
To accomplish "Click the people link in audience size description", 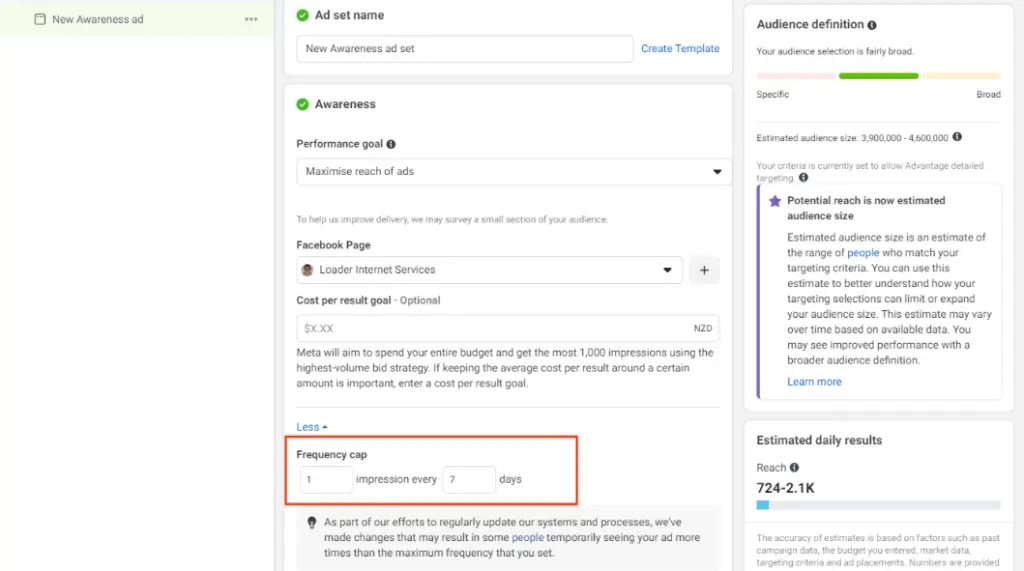I will (863, 254).
